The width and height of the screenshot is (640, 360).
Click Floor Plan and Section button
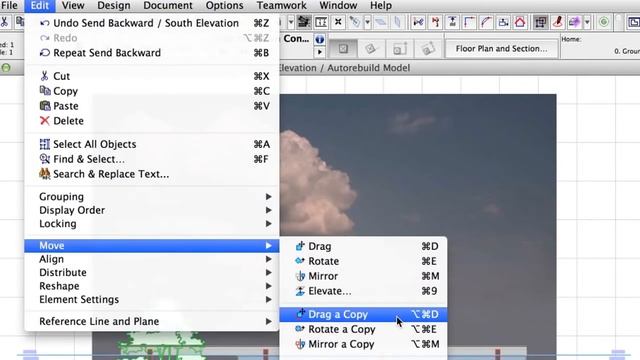[501, 49]
